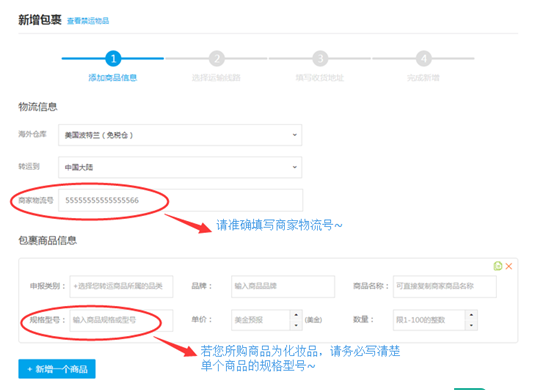Image resolution: width=537 pixels, height=390 pixels.
Task: Focus the 商家物流号 tracking number field
Action: (x=180, y=200)
